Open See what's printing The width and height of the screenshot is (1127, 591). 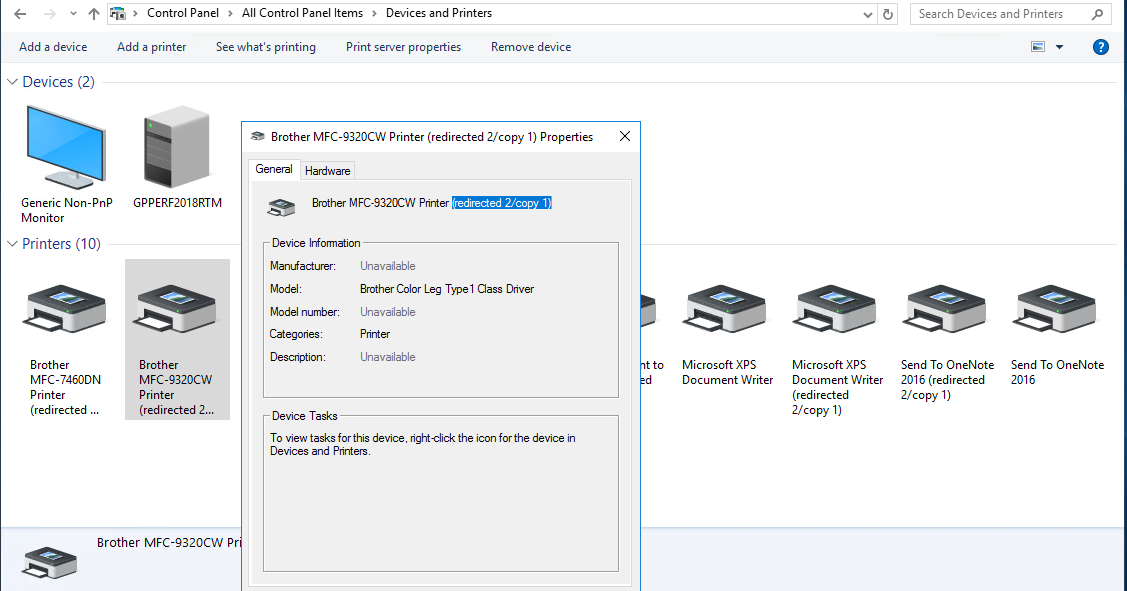266,47
